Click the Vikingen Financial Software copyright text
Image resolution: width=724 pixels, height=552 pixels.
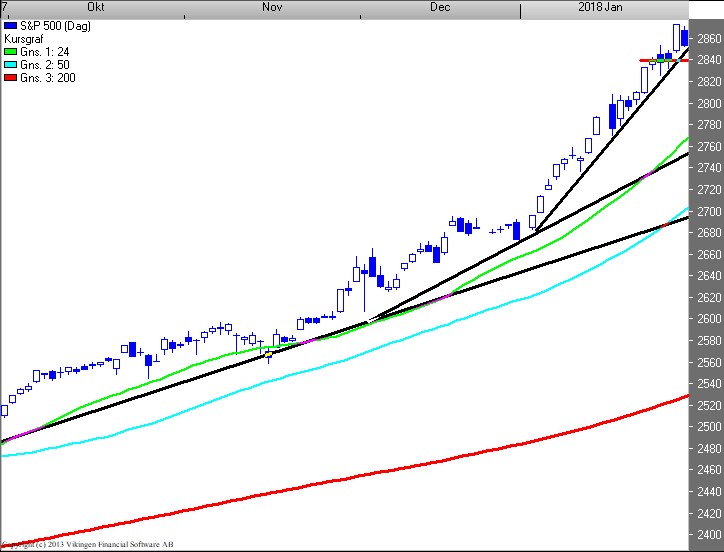(x=88, y=544)
